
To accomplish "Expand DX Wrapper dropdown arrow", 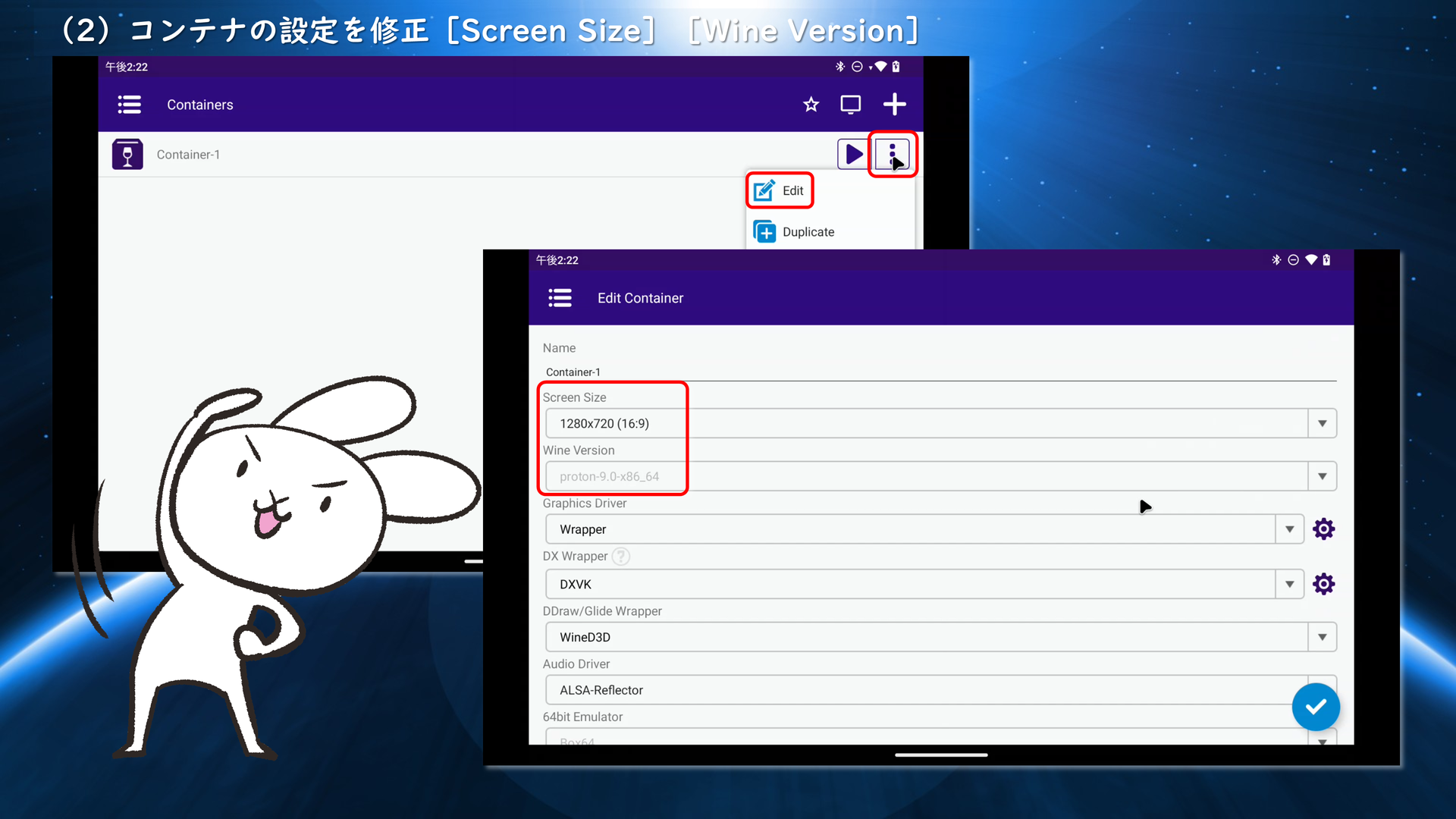I will click(x=1289, y=584).
